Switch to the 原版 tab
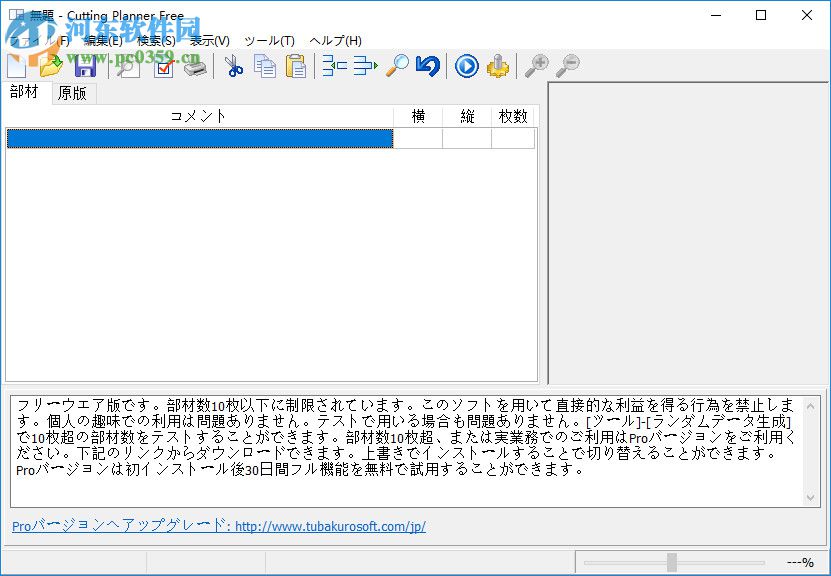831x576 pixels. 71,92
